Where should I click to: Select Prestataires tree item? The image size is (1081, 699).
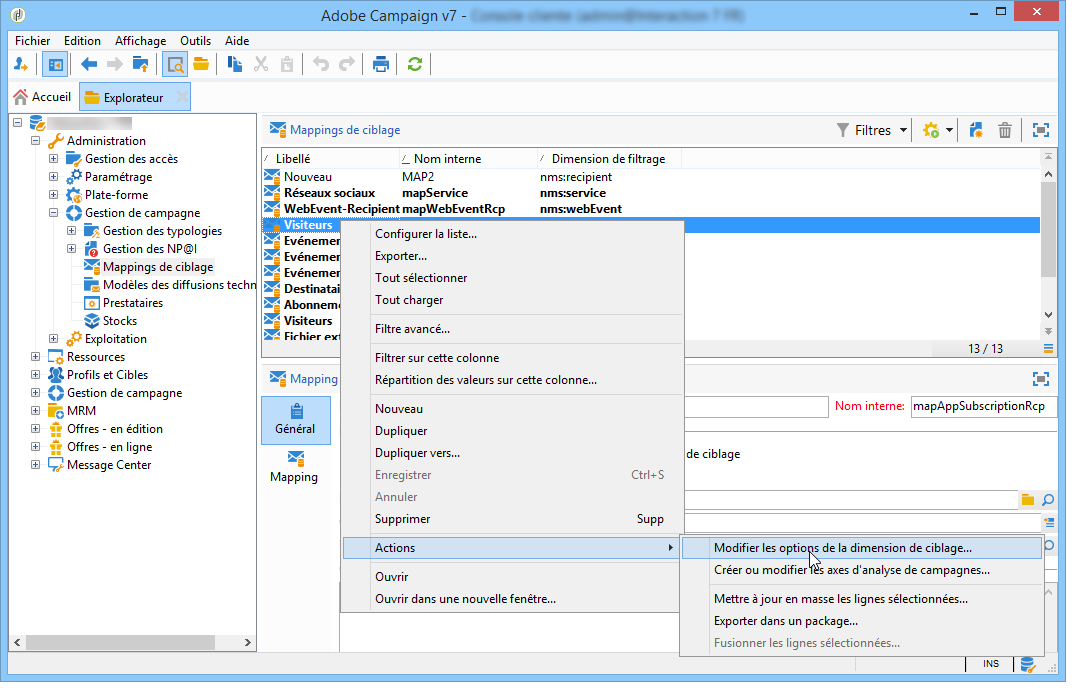133,303
